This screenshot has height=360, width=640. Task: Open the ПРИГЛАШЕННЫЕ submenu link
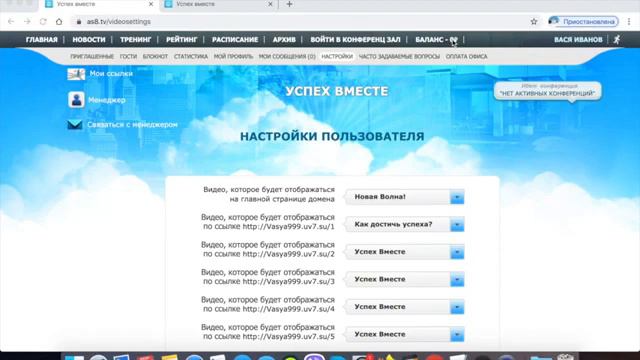click(x=92, y=57)
